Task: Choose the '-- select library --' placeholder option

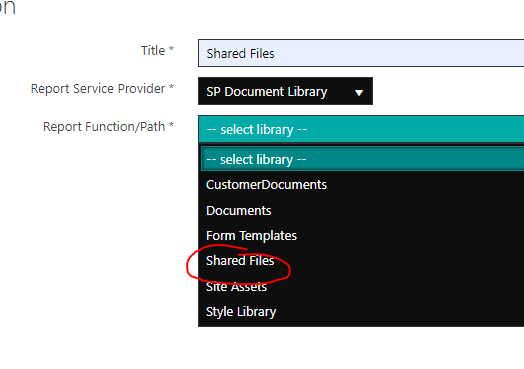Action: (362, 159)
